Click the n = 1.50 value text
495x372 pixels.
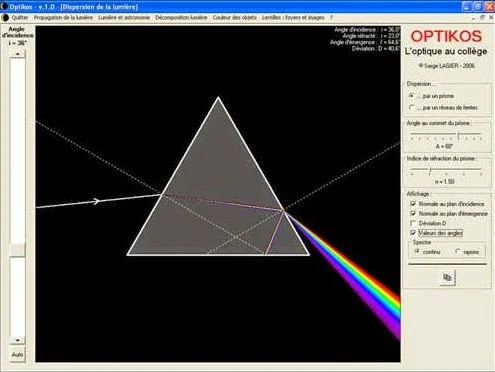444,182
